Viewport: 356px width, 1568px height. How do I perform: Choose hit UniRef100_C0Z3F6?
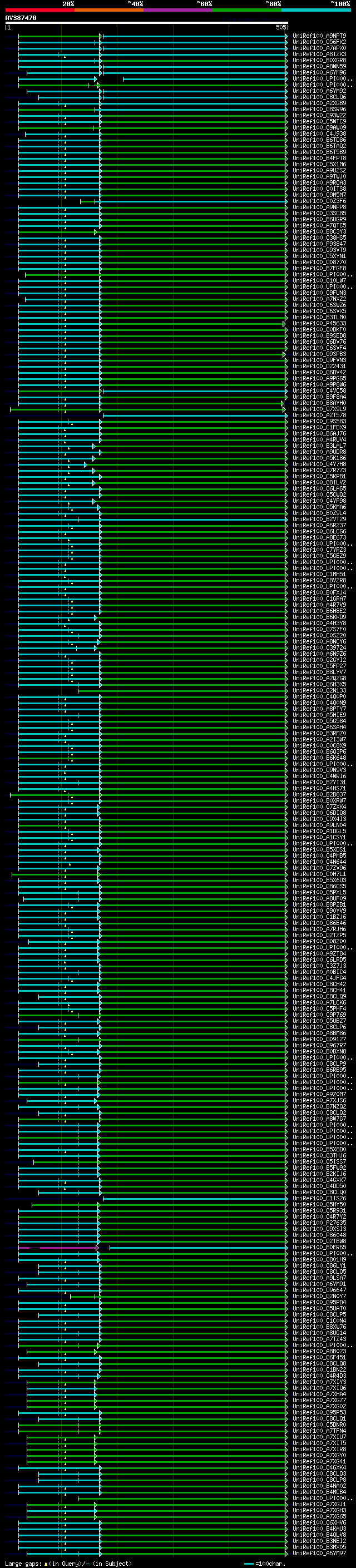[319, 201]
